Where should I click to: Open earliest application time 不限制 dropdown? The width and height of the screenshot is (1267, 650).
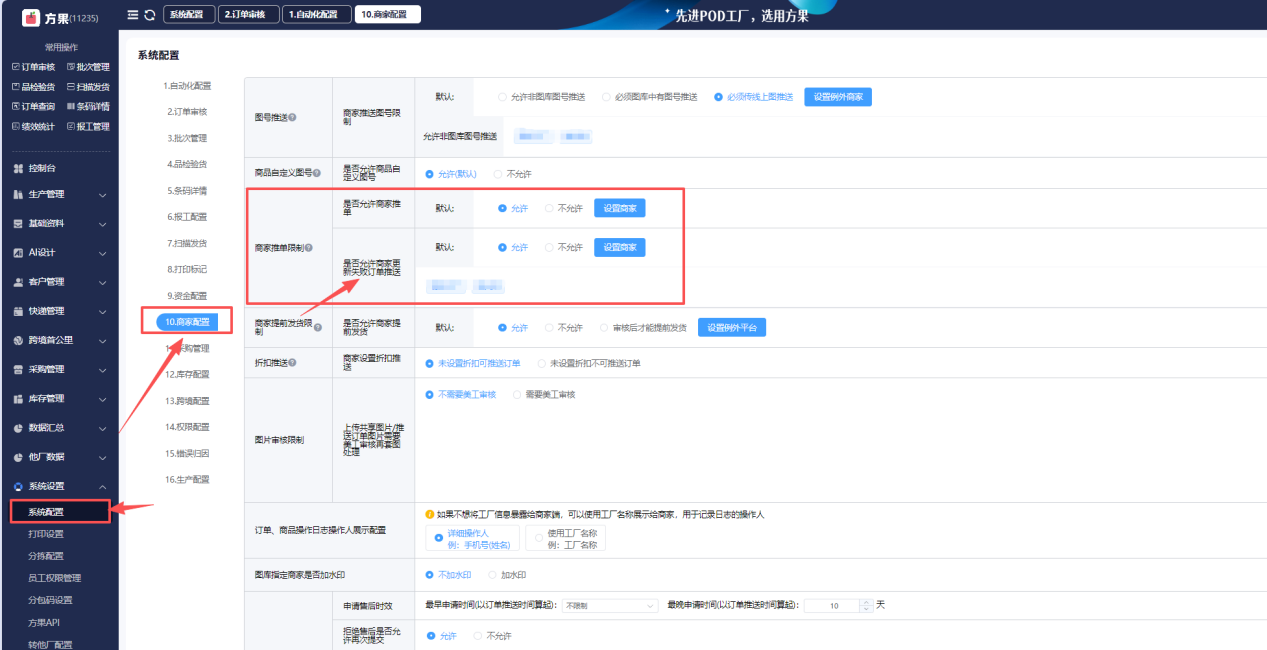coord(611,606)
